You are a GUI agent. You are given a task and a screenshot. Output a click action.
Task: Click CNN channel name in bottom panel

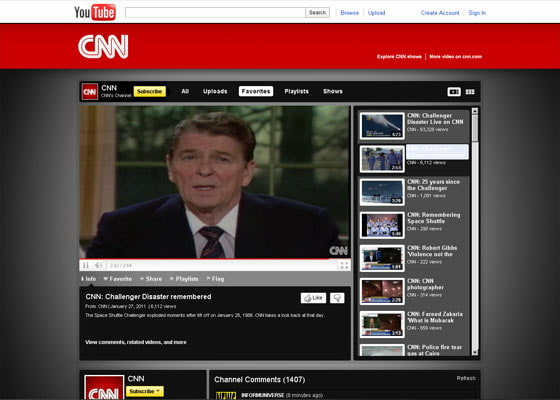[136, 379]
